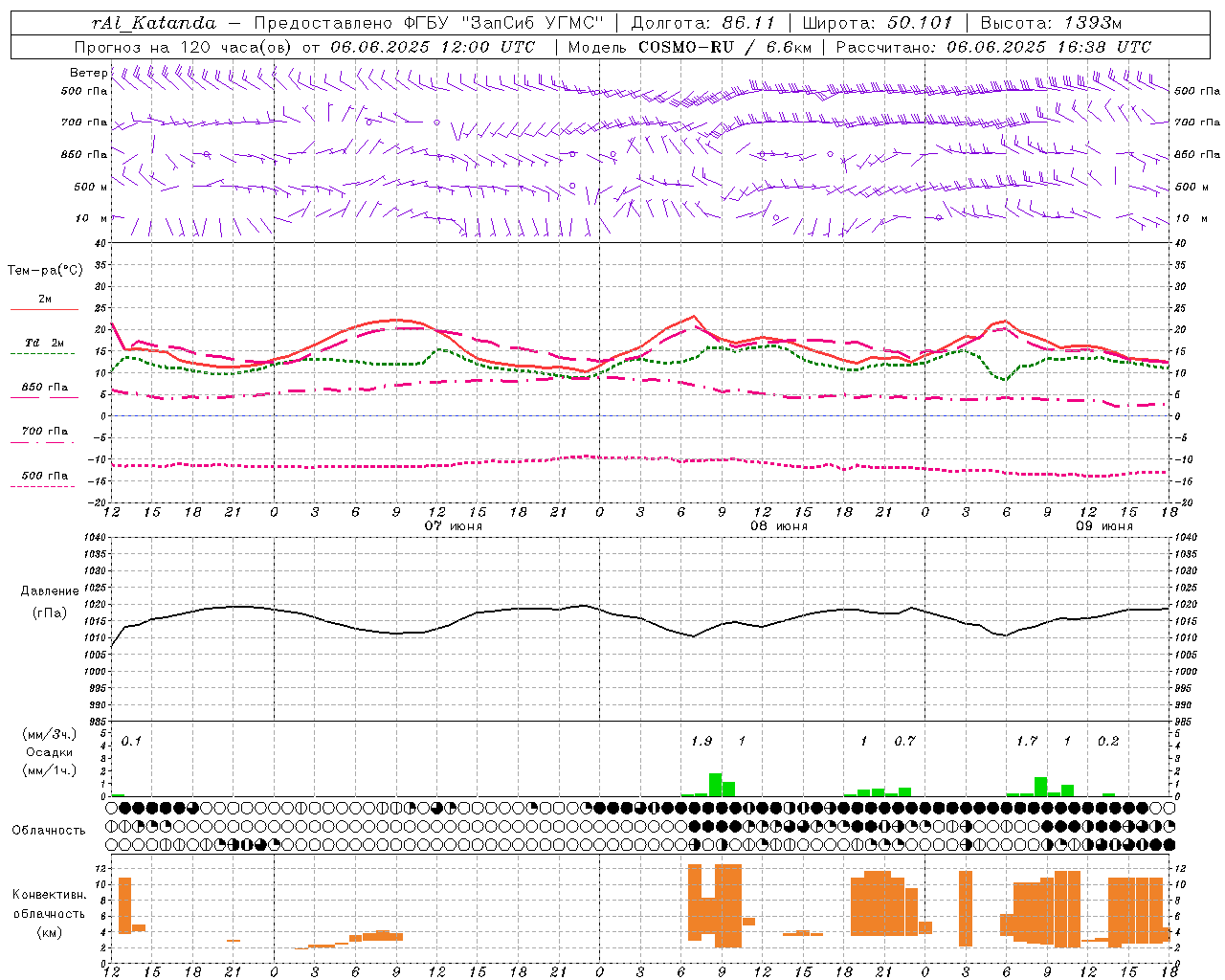Click the Высота: 1393м field
The height and width of the screenshot is (980, 1225).
[1051, 23]
